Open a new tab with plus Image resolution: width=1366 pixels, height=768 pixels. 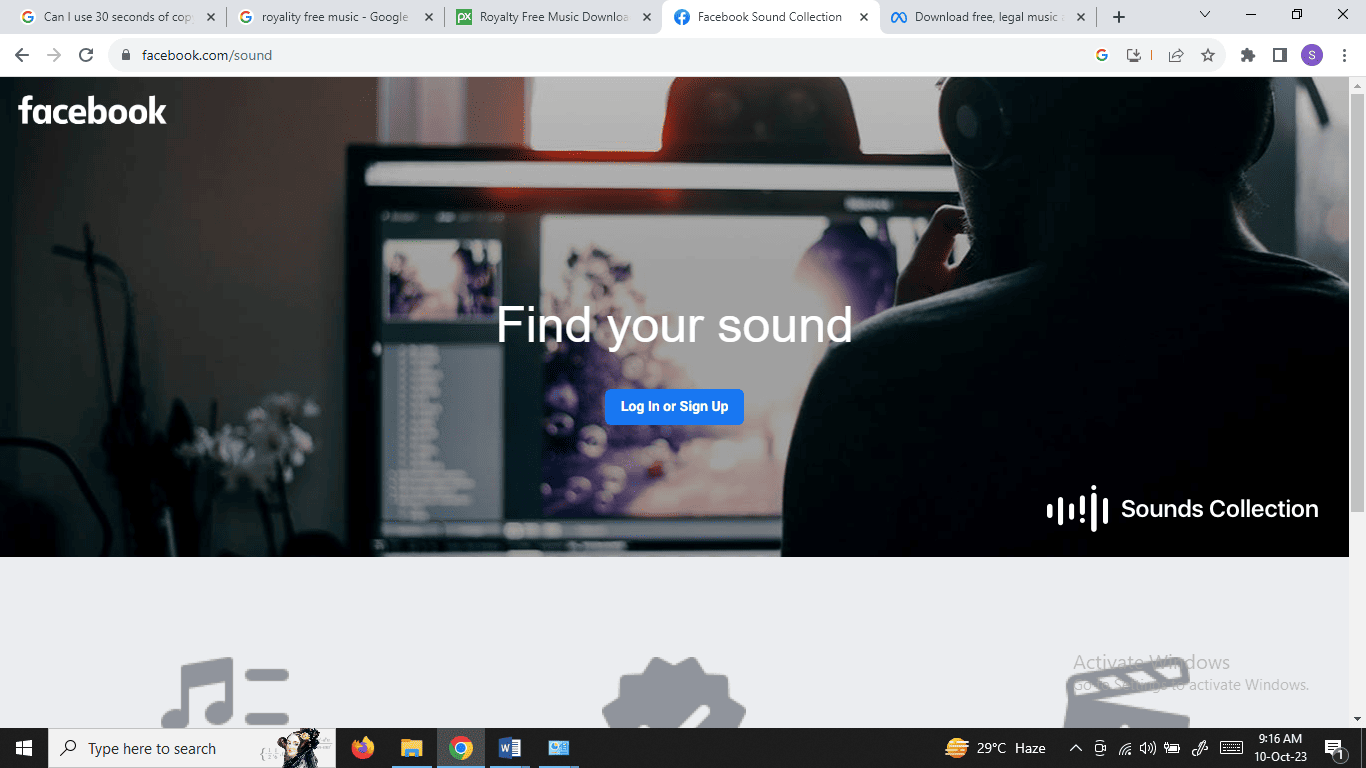[1119, 17]
